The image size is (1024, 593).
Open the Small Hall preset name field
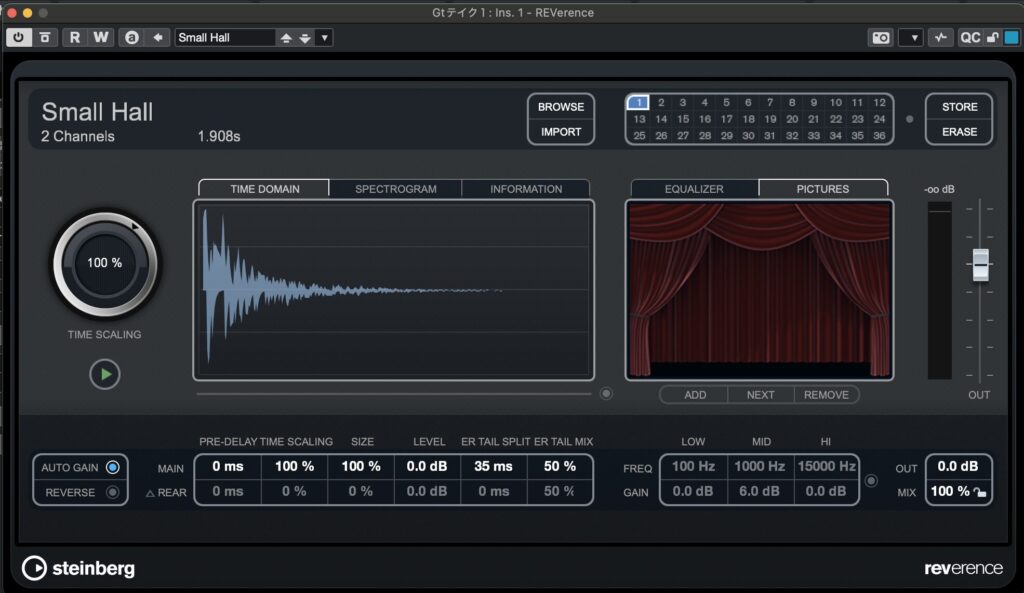224,38
